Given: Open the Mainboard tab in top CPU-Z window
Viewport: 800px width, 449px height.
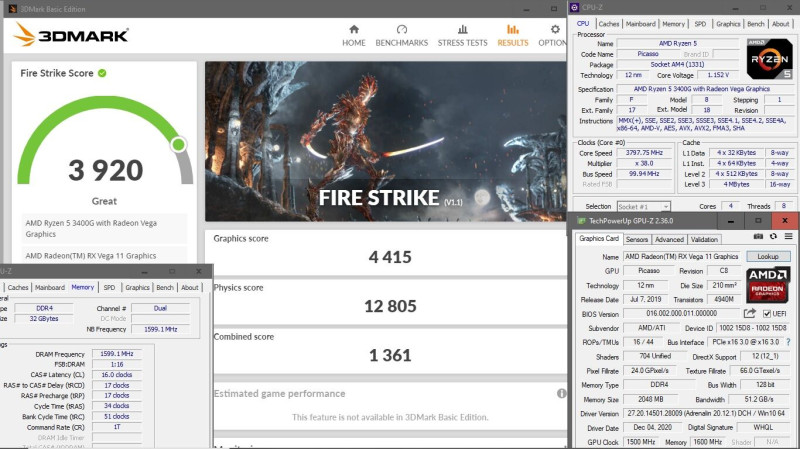Looking at the screenshot, I should pyautogui.click(x=640, y=23).
